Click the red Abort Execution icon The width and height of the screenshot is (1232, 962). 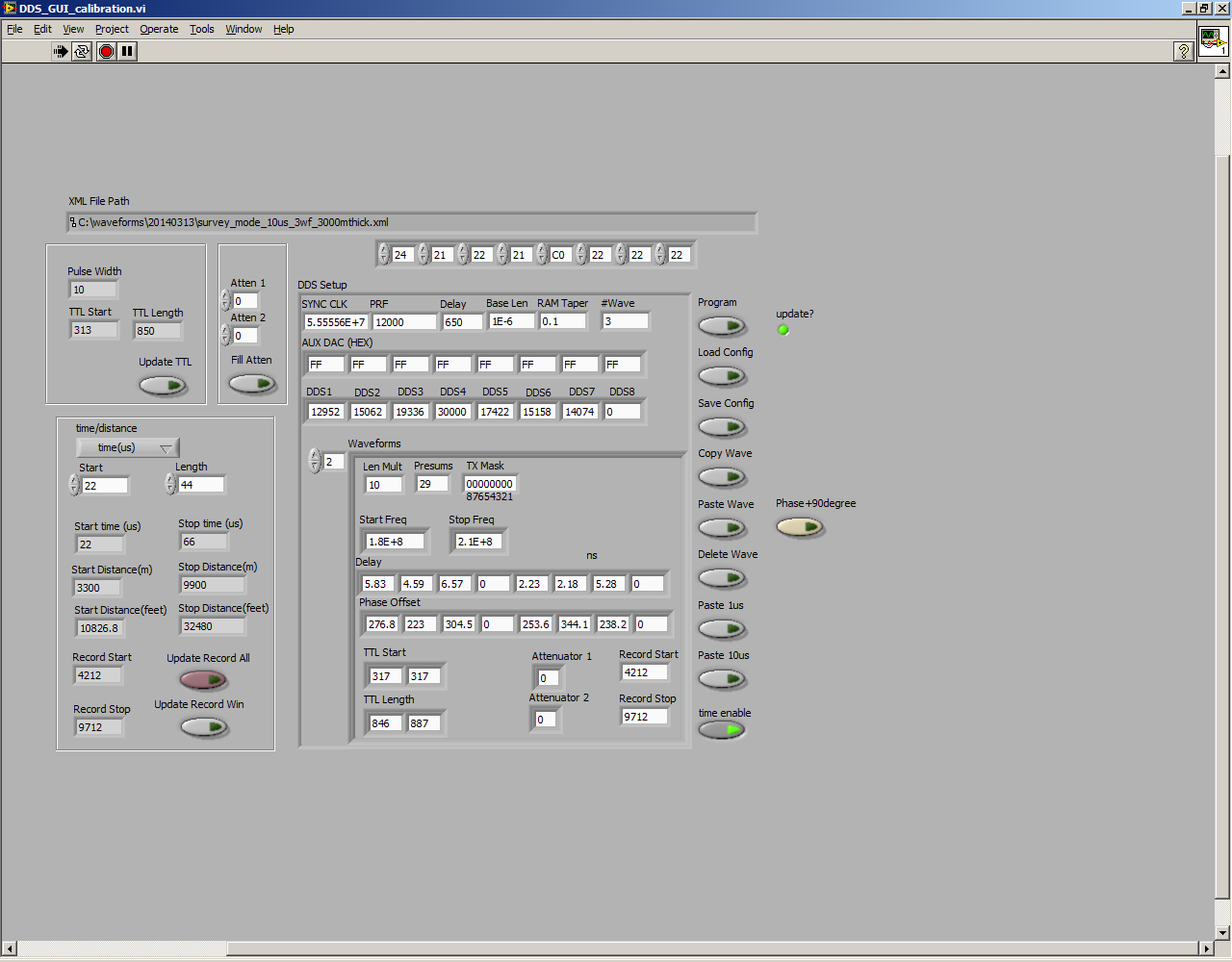tap(106, 52)
